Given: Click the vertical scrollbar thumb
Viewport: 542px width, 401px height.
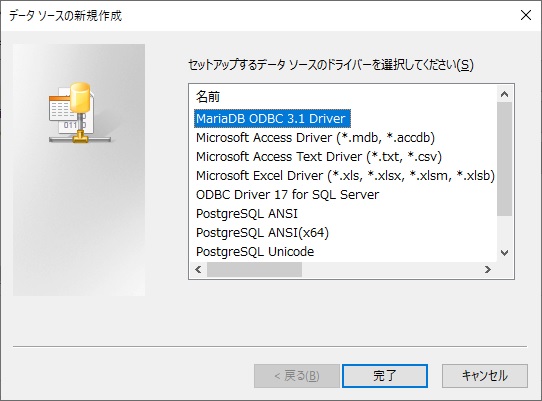Looking at the screenshot, I should tap(504, 159).
